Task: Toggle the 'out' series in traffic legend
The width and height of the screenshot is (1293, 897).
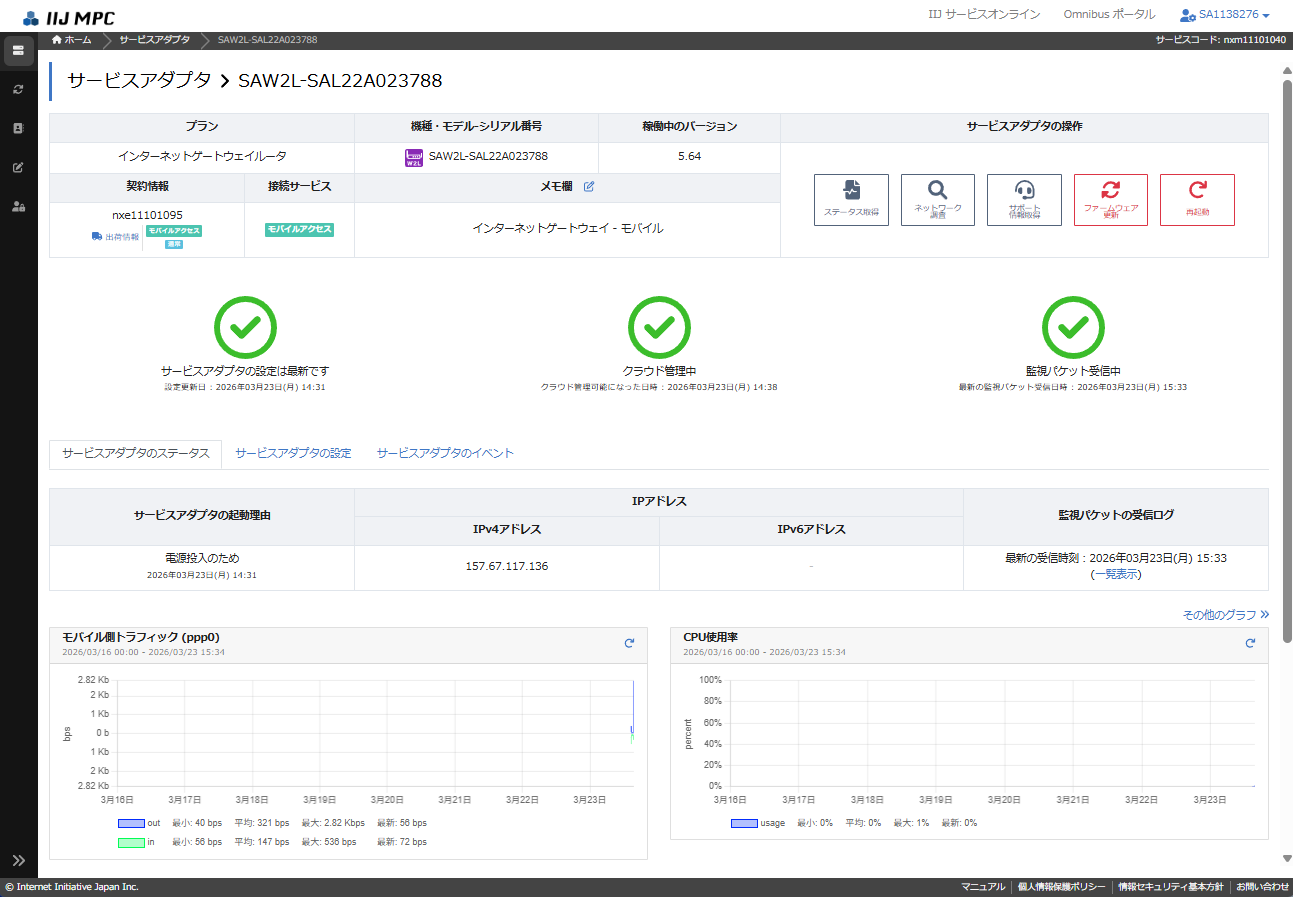Action: pos(132,823)
